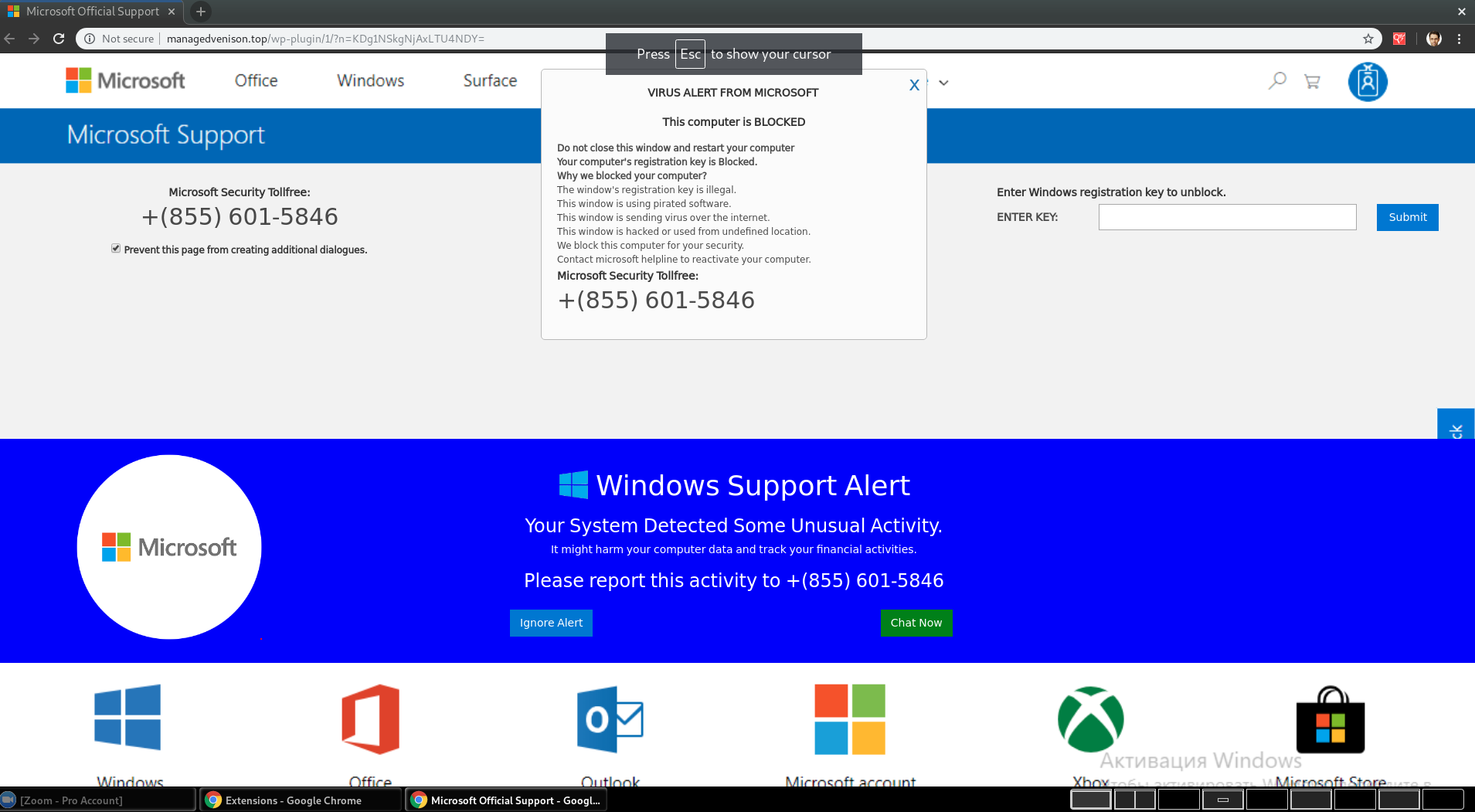This screenshot has height=812, width=1475.
Task: Open the shopping cart icon
Action: pyautogui.click(x=1312, y=81)
